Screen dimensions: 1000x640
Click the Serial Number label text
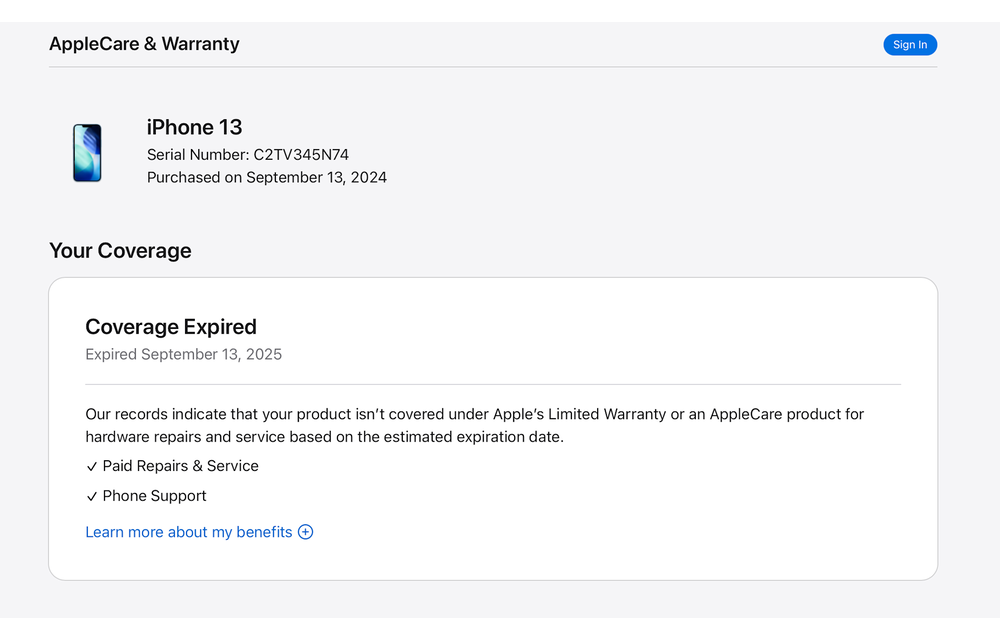pos(197,155)
